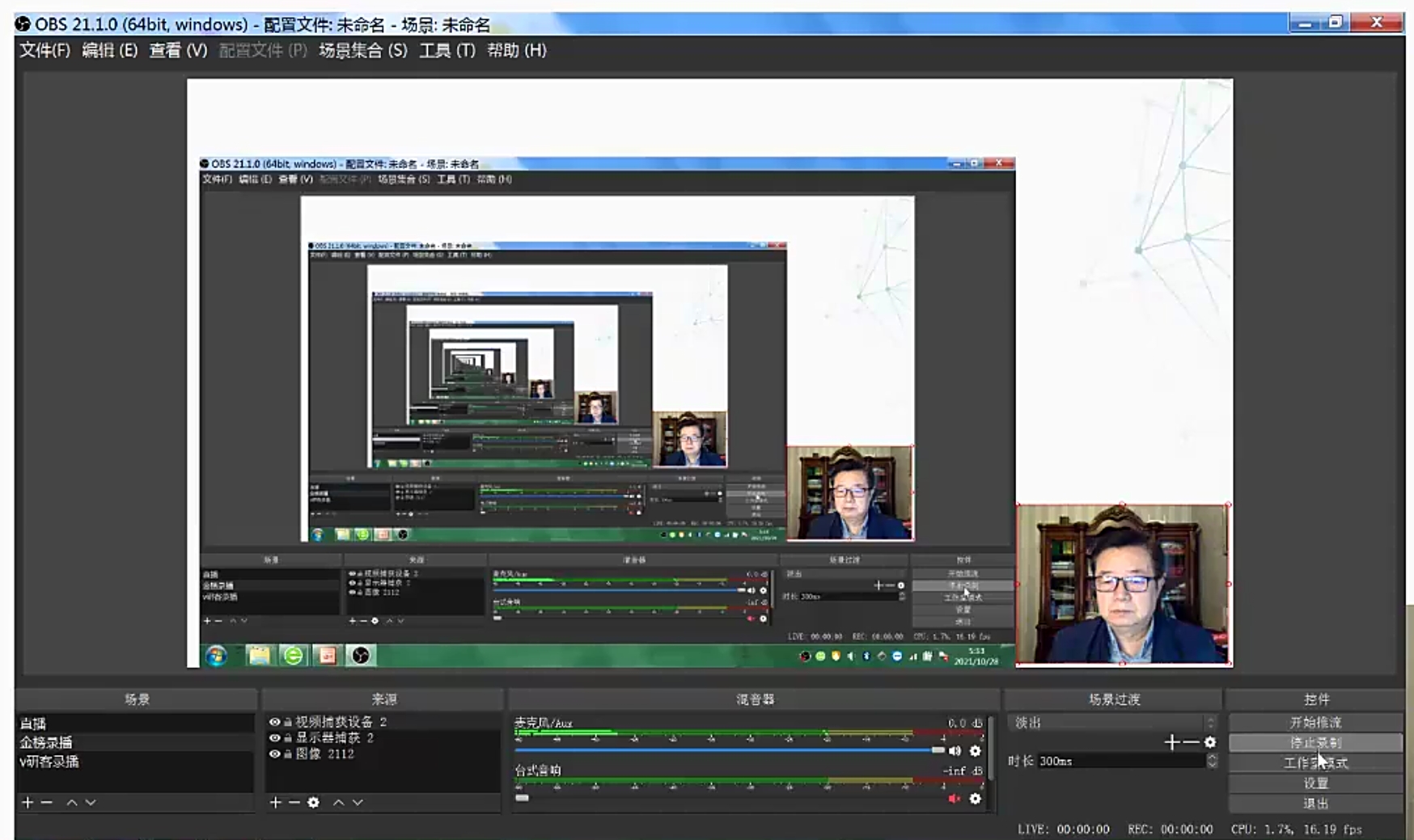Mute the 麦克风/Aux speaker icon
The width and height of the screenshot is (1414, 840).
pyautogui.click(x=955, y=751)
